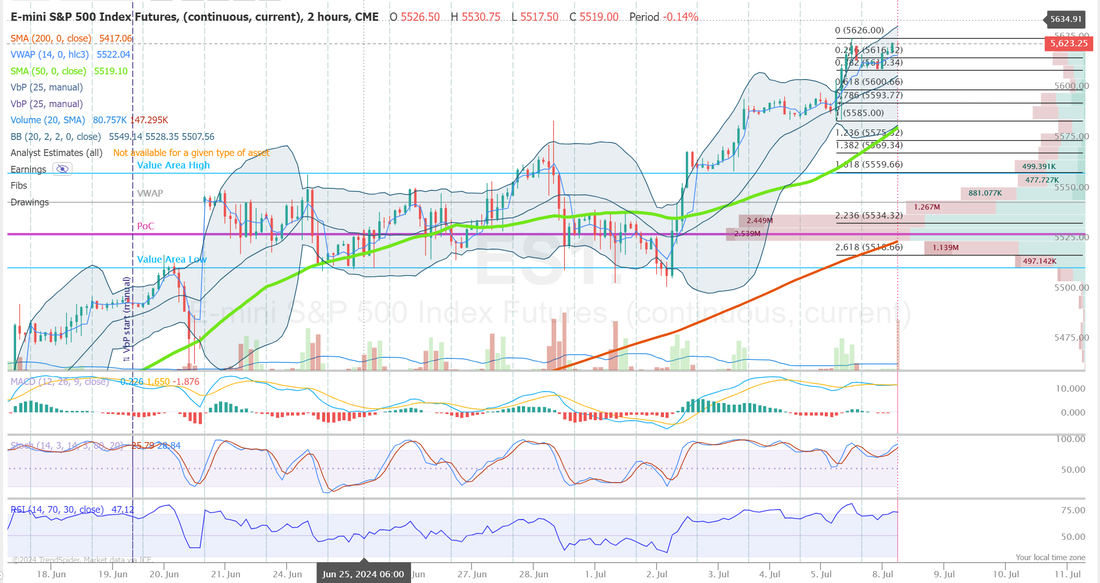Click the 28. Jun date on the time axis
This screenshot has height=583, width=1100.
click(x=534, y=574)
